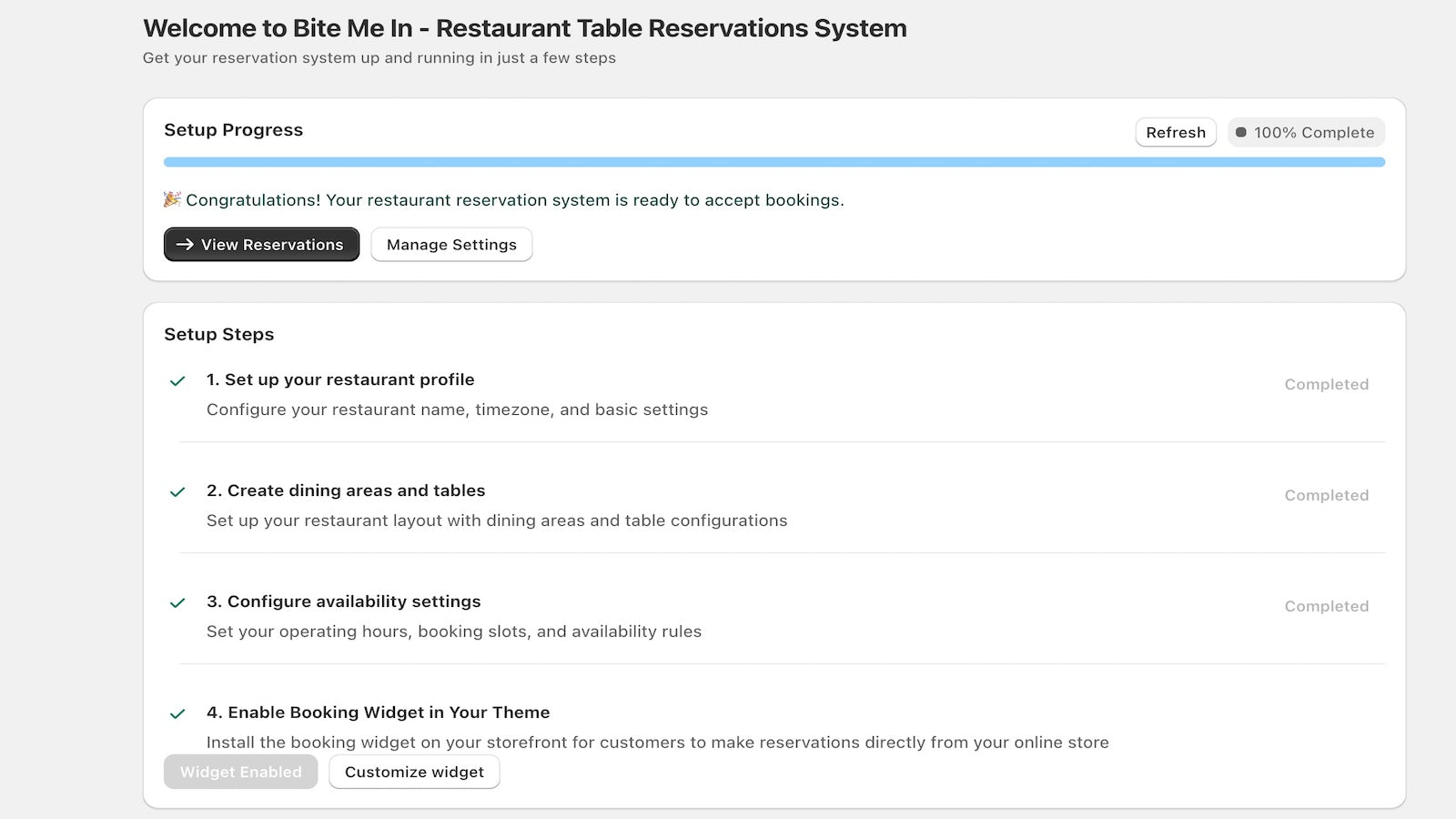1456x819 pixels.
Task: Click Completed status for dining areas step
Action: [1327, 495]
